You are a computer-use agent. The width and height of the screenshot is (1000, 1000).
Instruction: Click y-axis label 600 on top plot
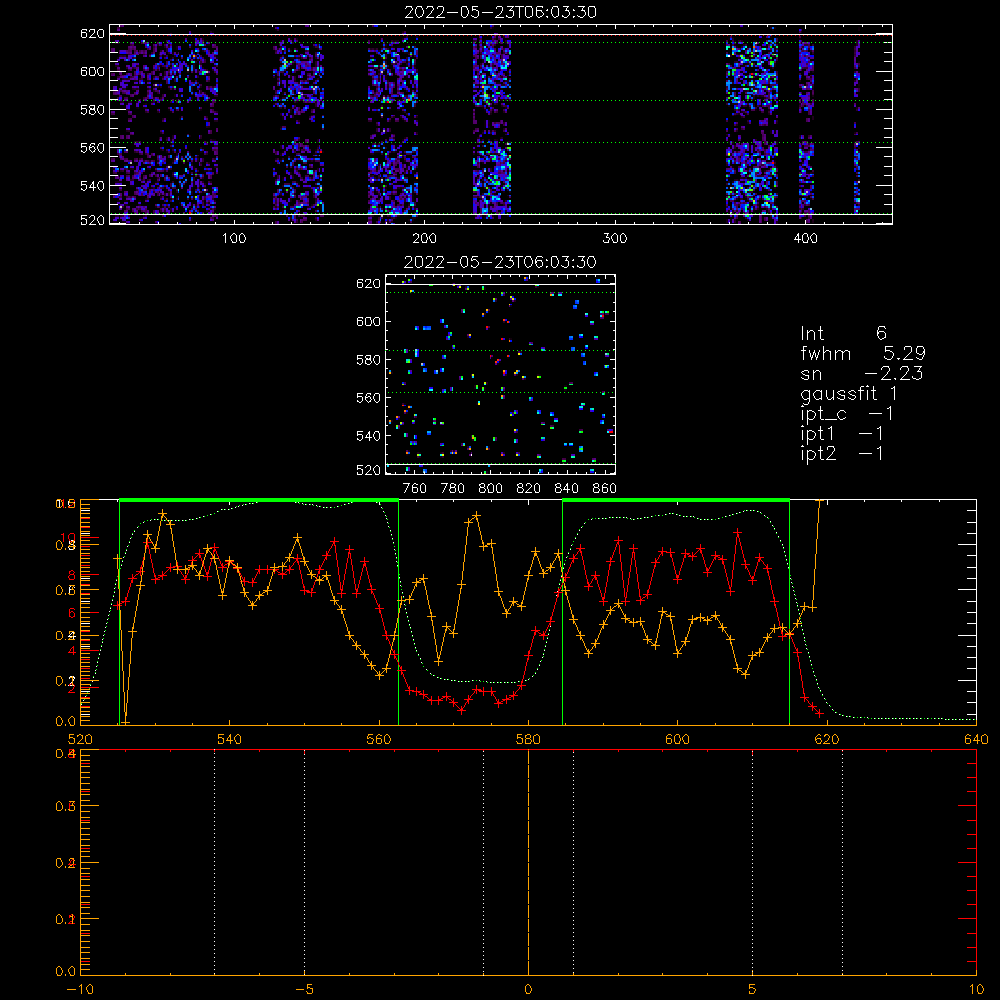tap(92, 71)
